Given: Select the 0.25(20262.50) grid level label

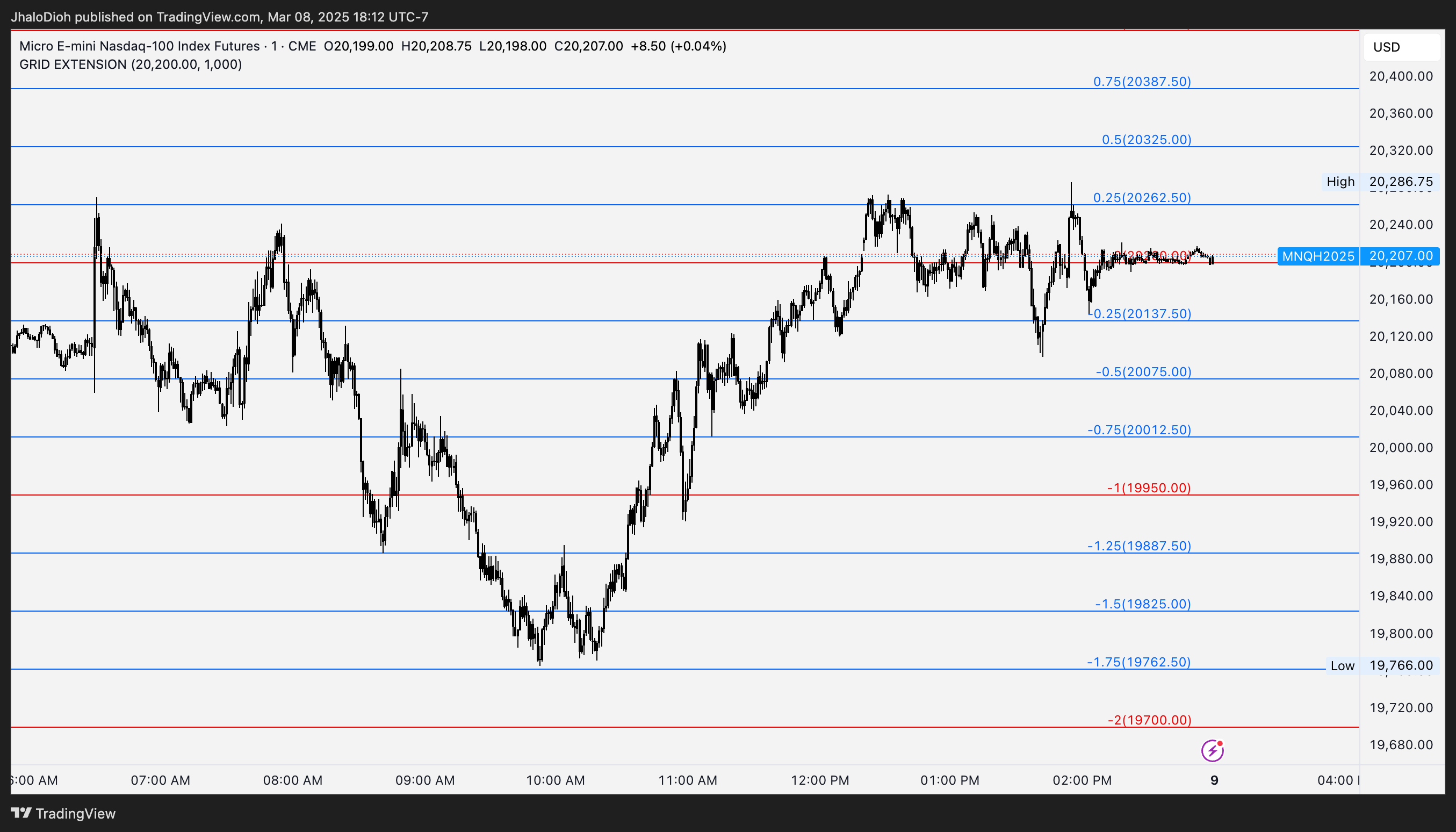Looking at the screenshot, I should click(1142, 198).
